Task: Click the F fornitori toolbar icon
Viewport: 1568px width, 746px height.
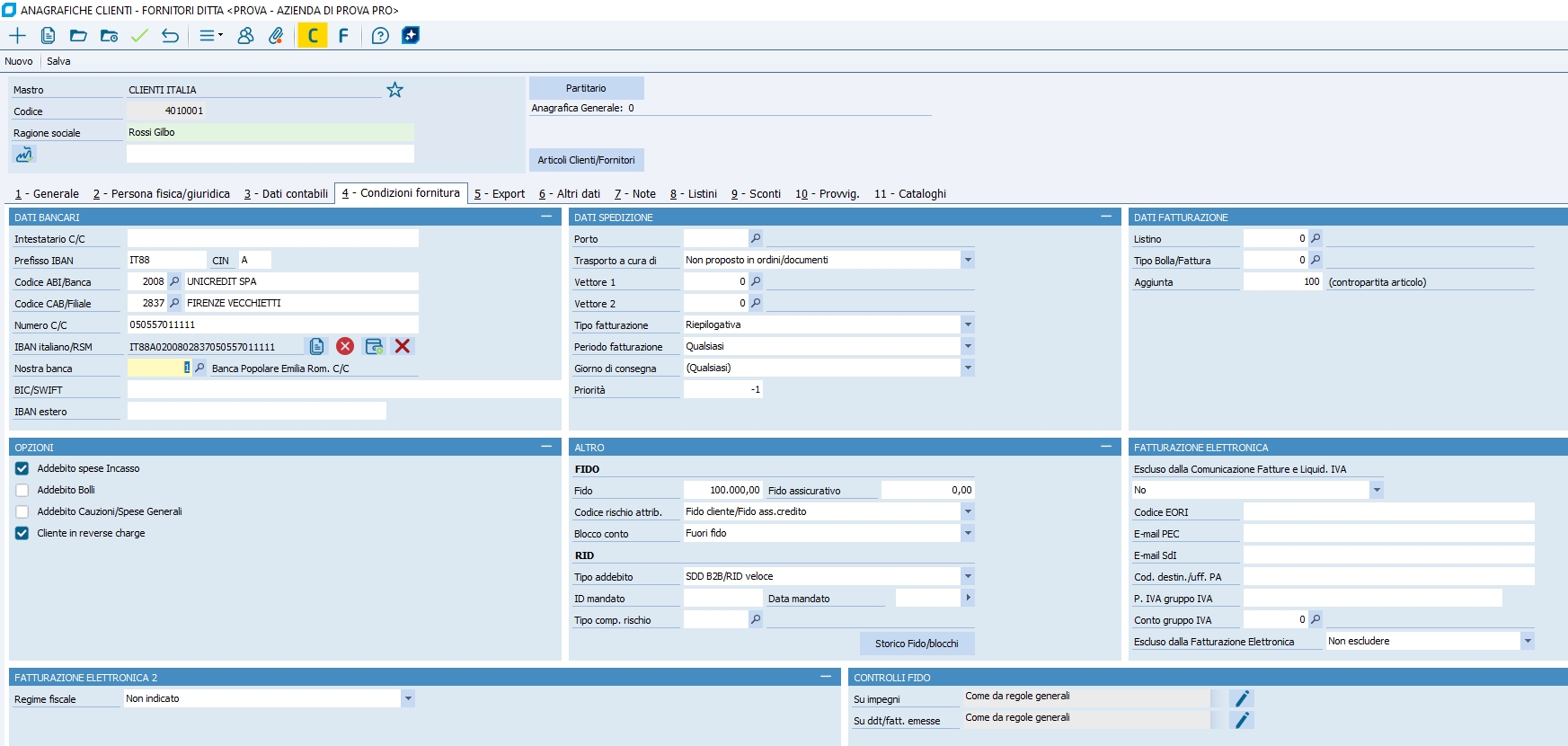Action: 343,36
